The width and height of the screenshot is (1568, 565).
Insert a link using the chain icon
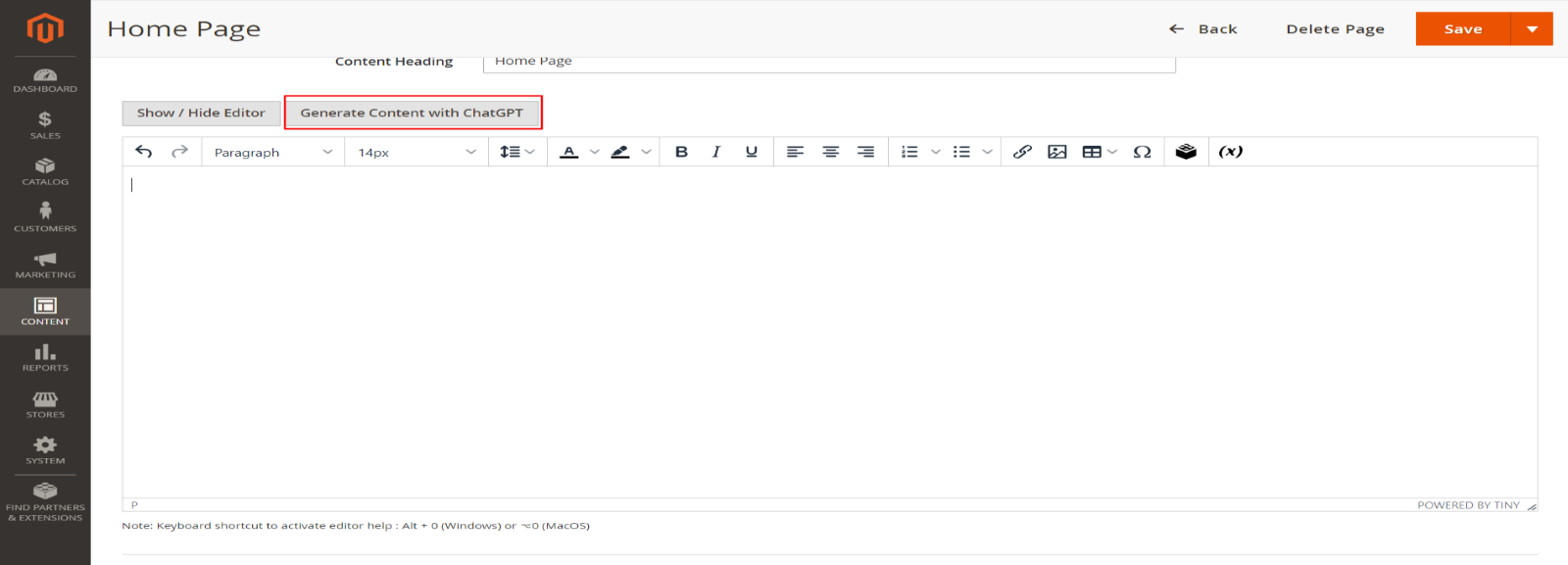click(1022, 152)
